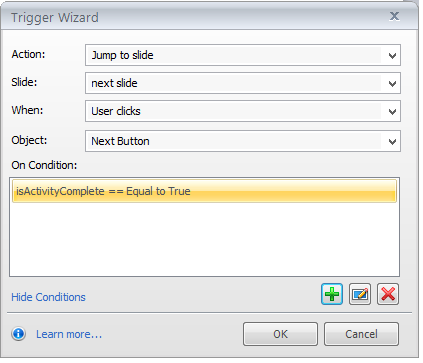The image size is (423, 363).
Task: Confirm the trigger with OK button
Action: click(x=280, y=334)
